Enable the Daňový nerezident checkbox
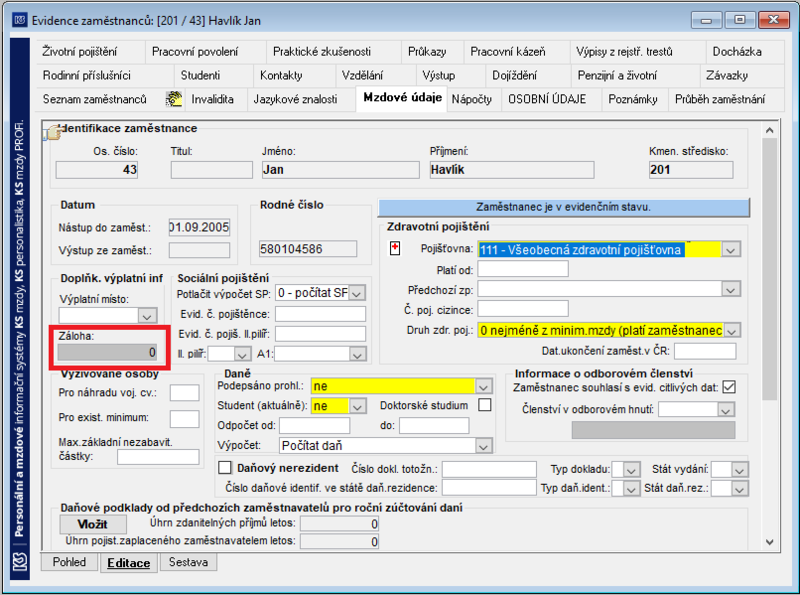Viewport: 800px width, 595px height. pyautogui.click(x=224, y=468)
